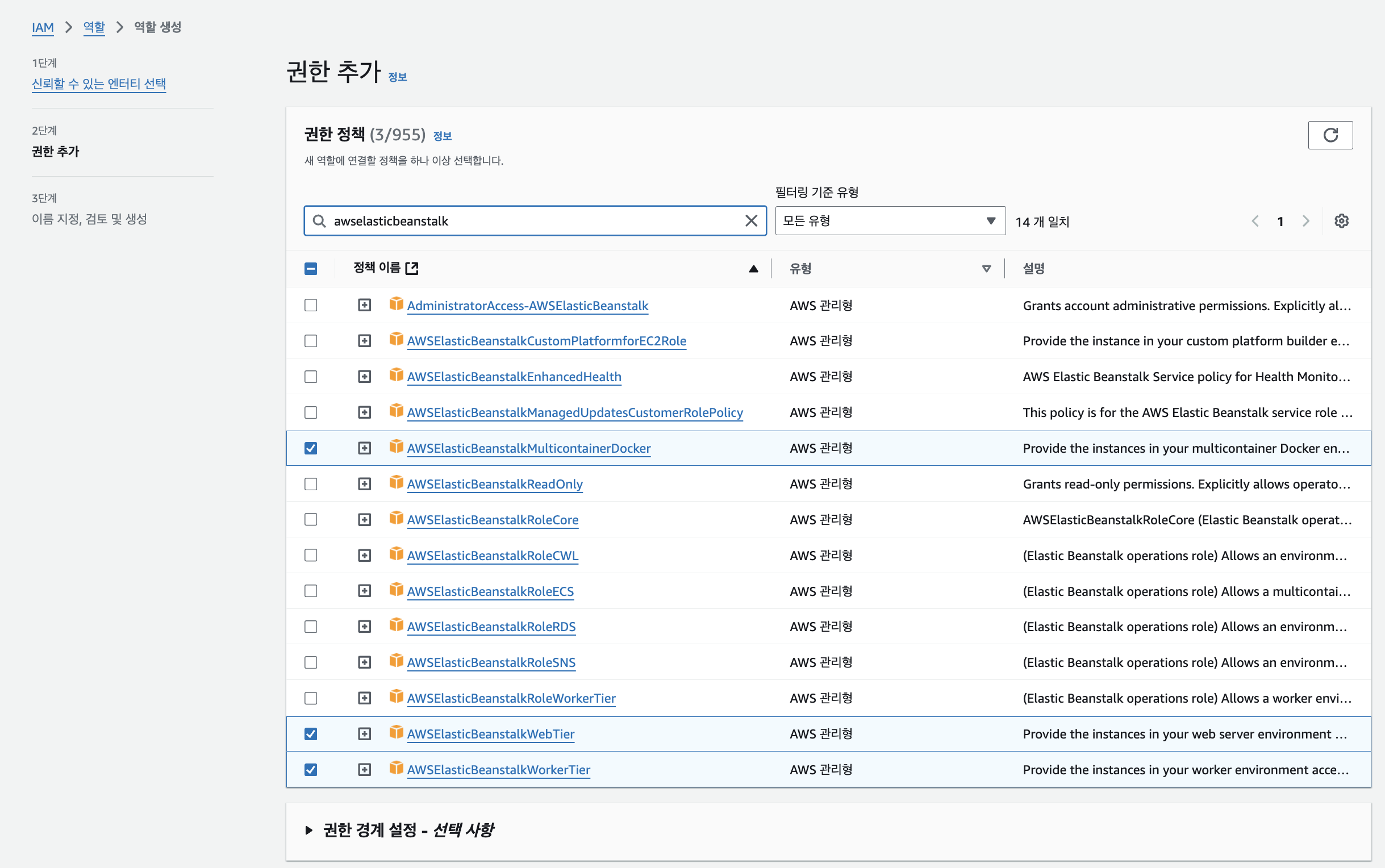The image size is (1385, 868).
Task: Expand the permissions boundary section
Action: [x=309, y=829]
